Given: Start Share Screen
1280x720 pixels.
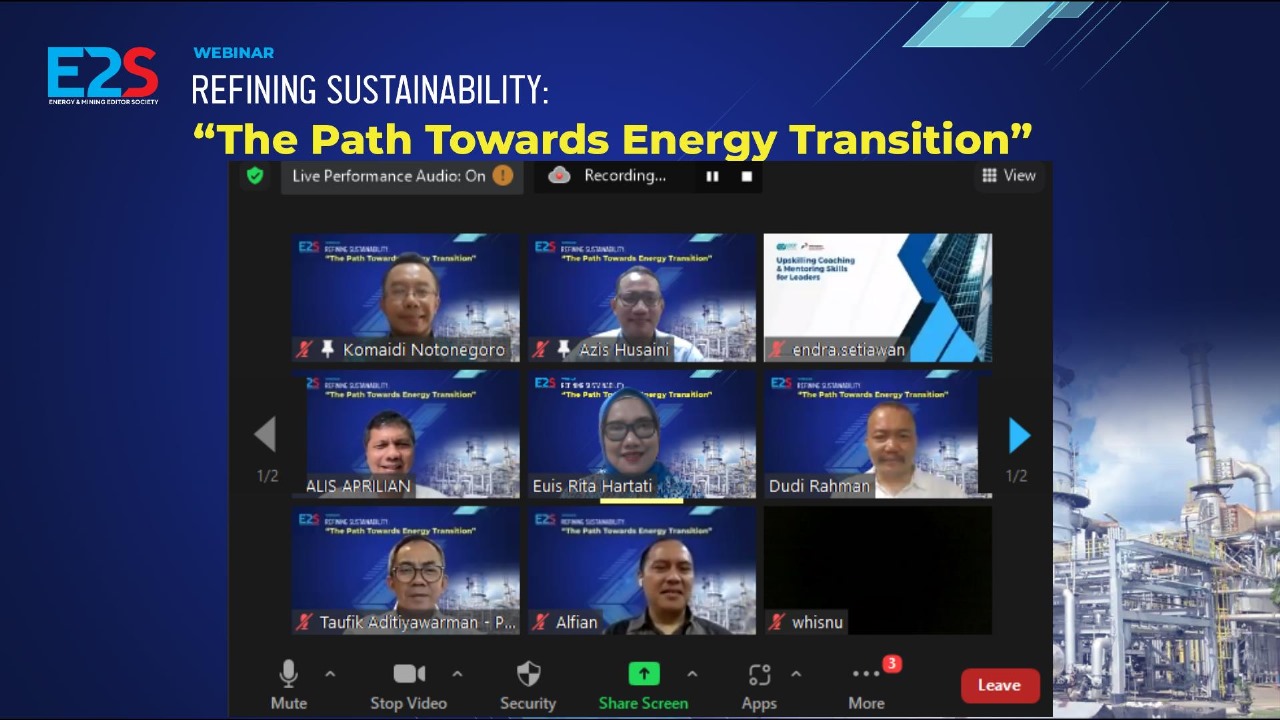Looking at the screenshot, I should [643, 685].
